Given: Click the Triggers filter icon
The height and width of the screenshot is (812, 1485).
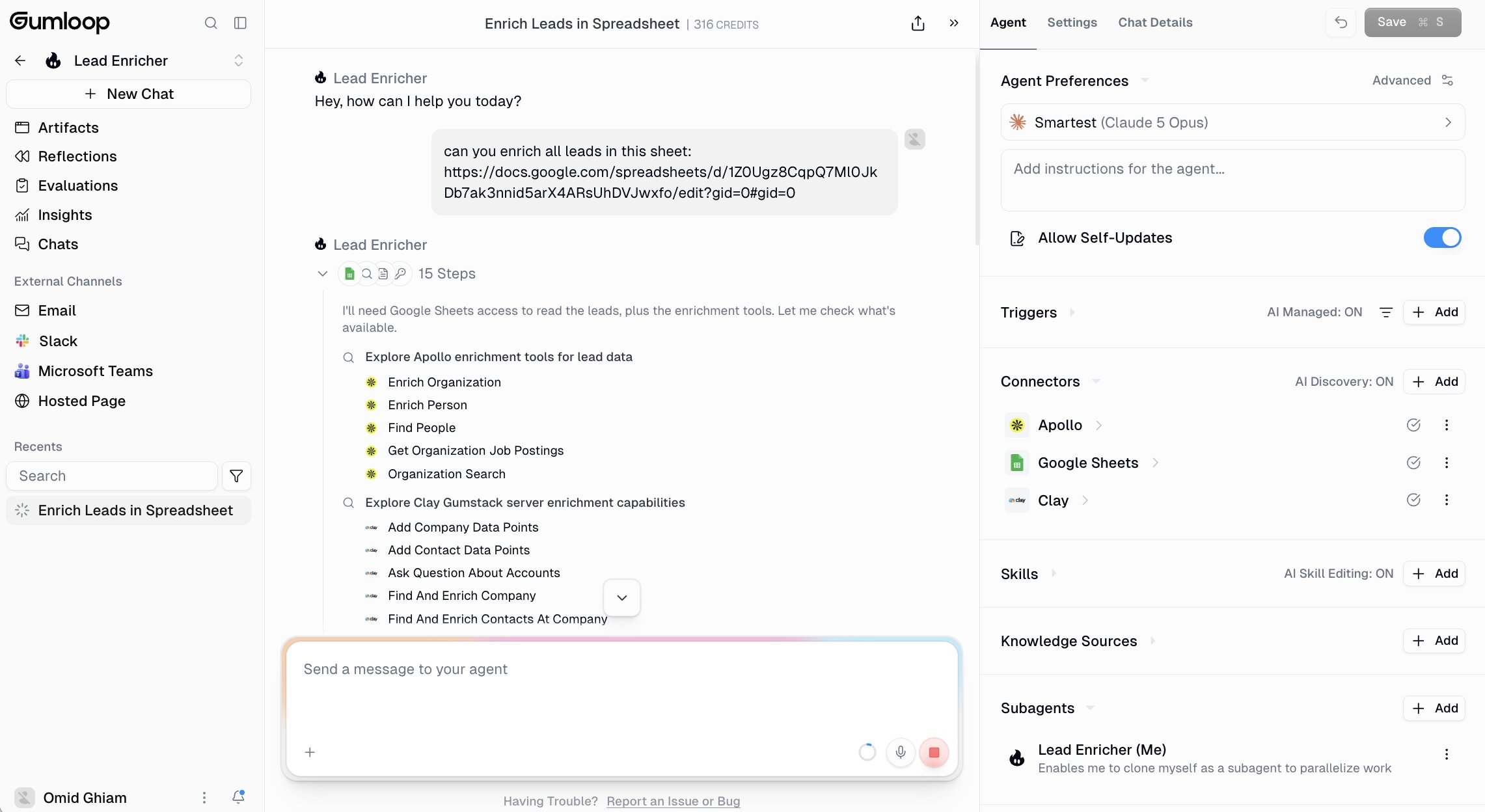Looking at the screenshot, I should coord(1386,312).
